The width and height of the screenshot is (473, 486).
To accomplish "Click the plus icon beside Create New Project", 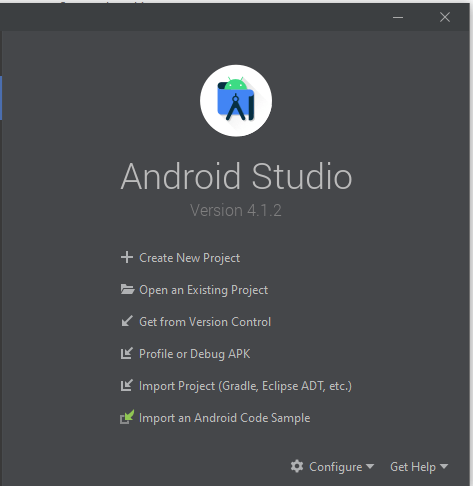I will (x=127, y=257).
